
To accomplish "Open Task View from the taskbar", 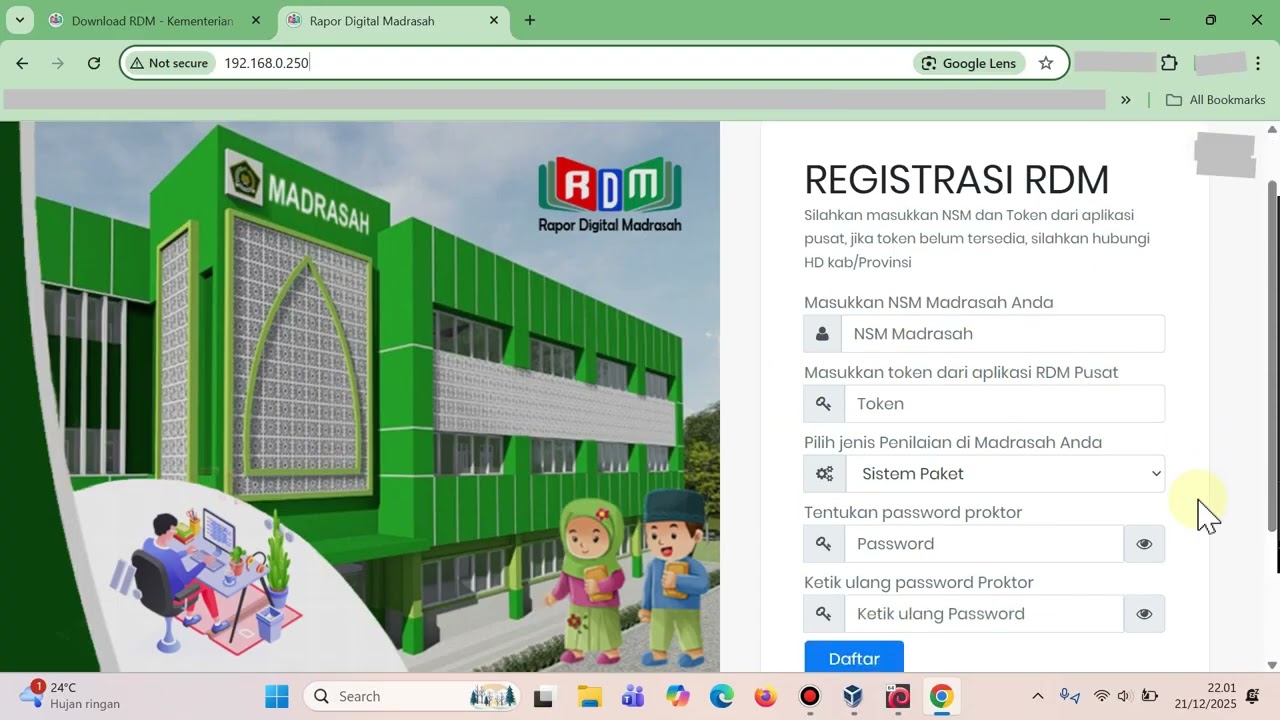I will click(544, 696).
